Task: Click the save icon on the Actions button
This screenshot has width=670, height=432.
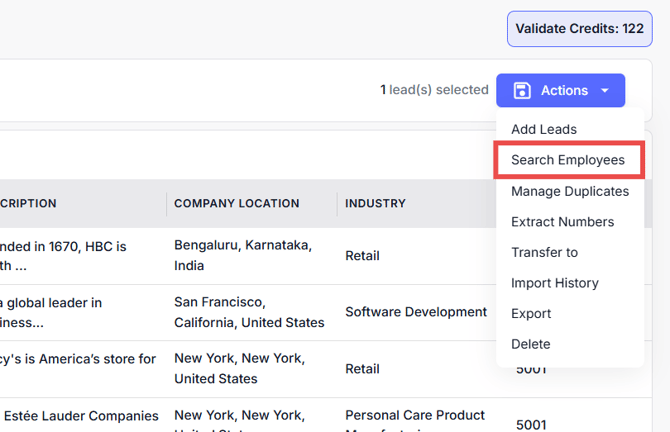Action: coord(521,91)
